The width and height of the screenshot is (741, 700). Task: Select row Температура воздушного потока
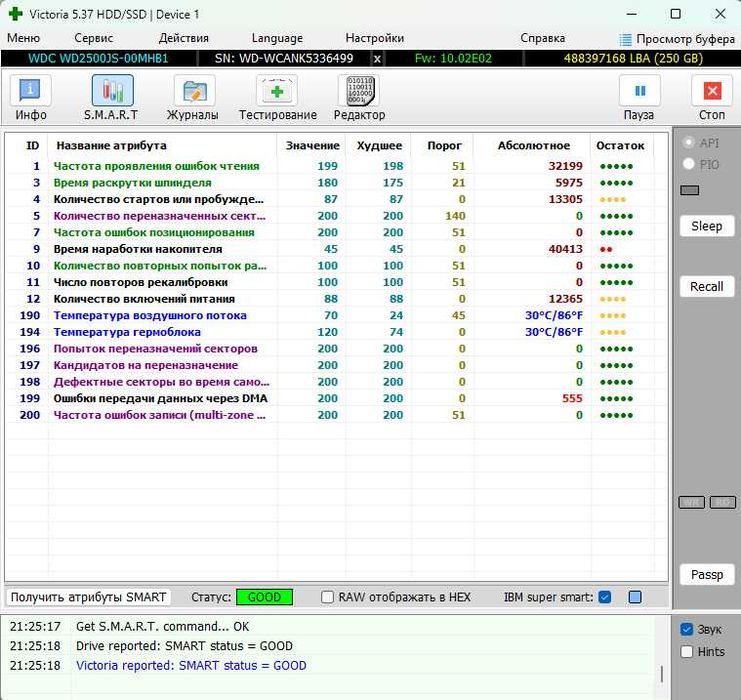pos(336,315)
